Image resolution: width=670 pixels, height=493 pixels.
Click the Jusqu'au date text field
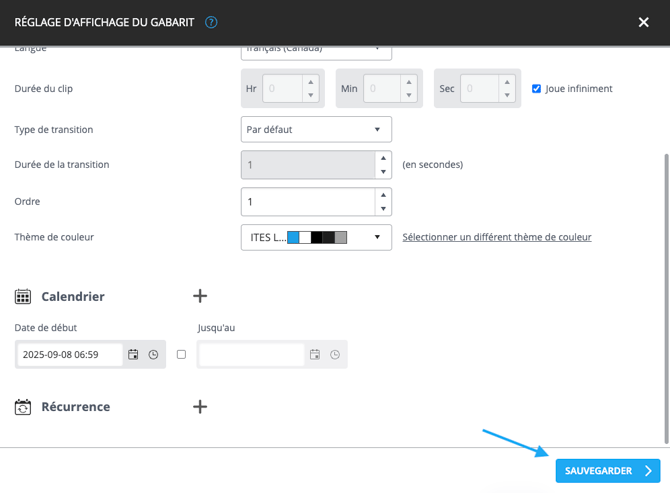(251, 354)
